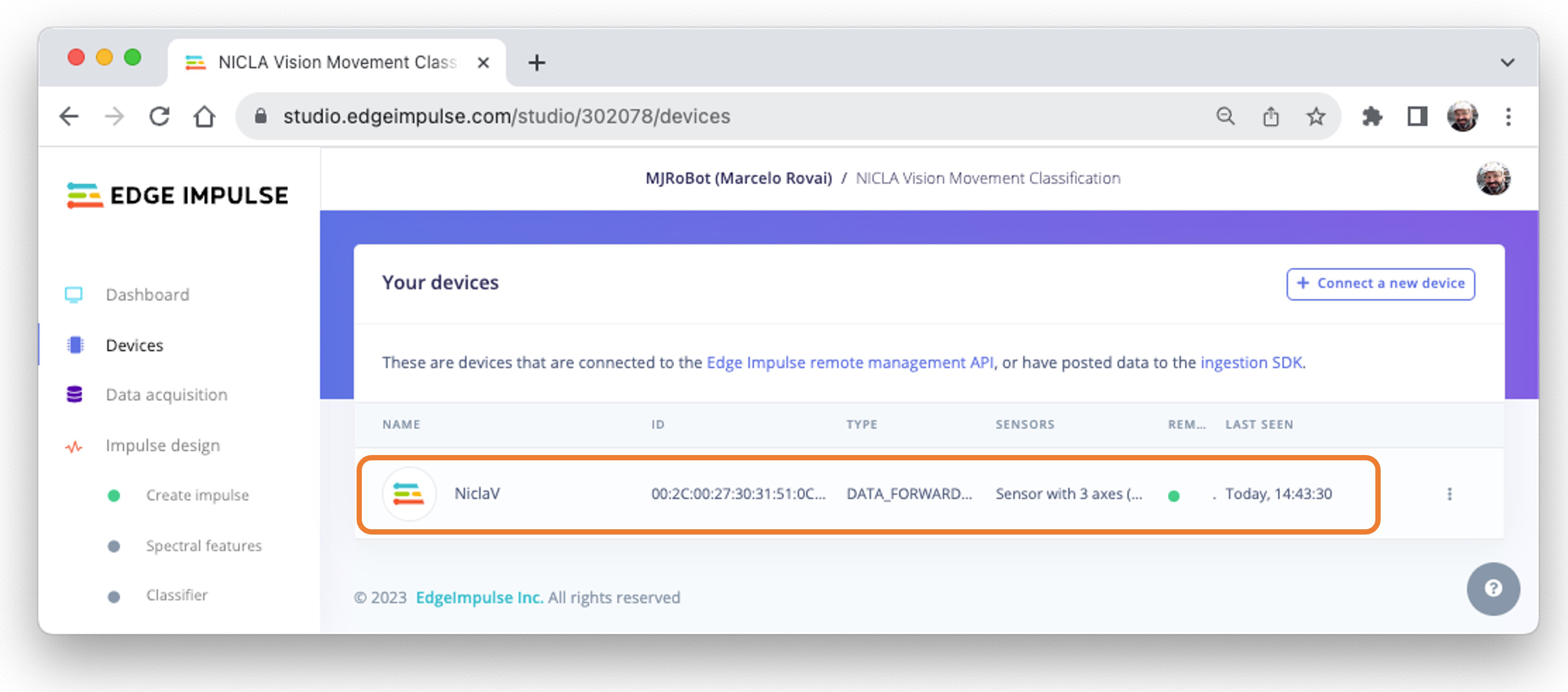This screenshot has width=1568, height=692.
Task: Toggle the browser side panel icon
Action: pos(1417,116)
